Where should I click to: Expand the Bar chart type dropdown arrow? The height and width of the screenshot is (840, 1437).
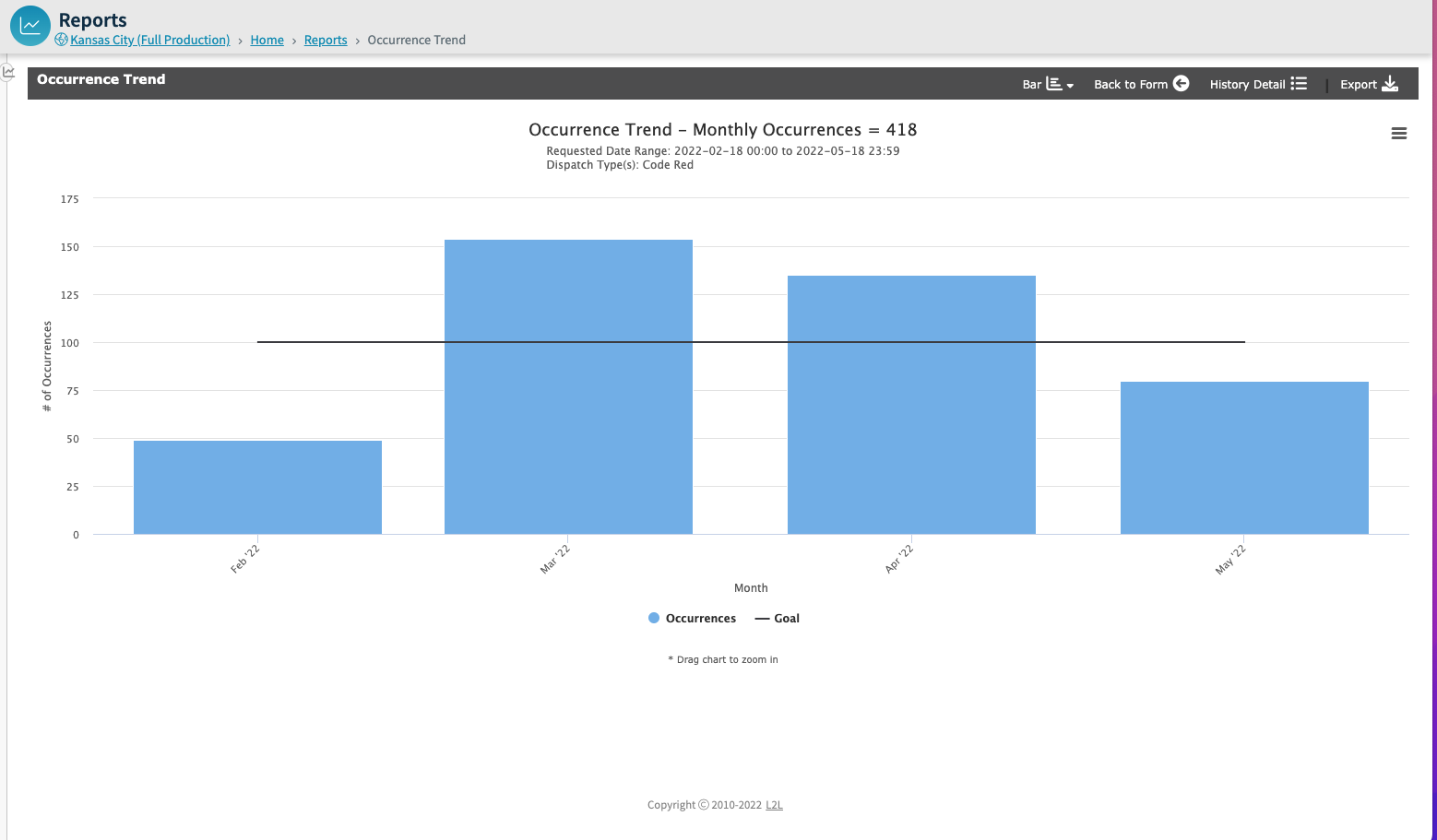(x=1070, y=86)
